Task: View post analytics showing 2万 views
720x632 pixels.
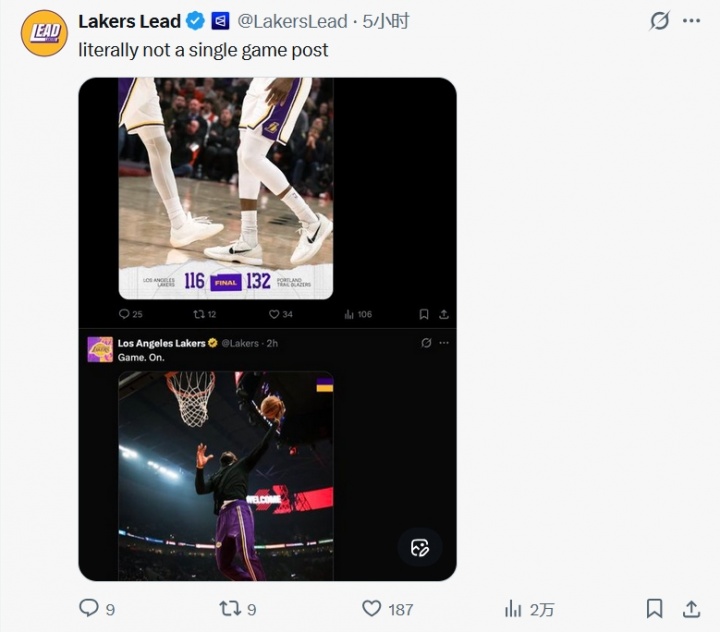Action: 514,608
